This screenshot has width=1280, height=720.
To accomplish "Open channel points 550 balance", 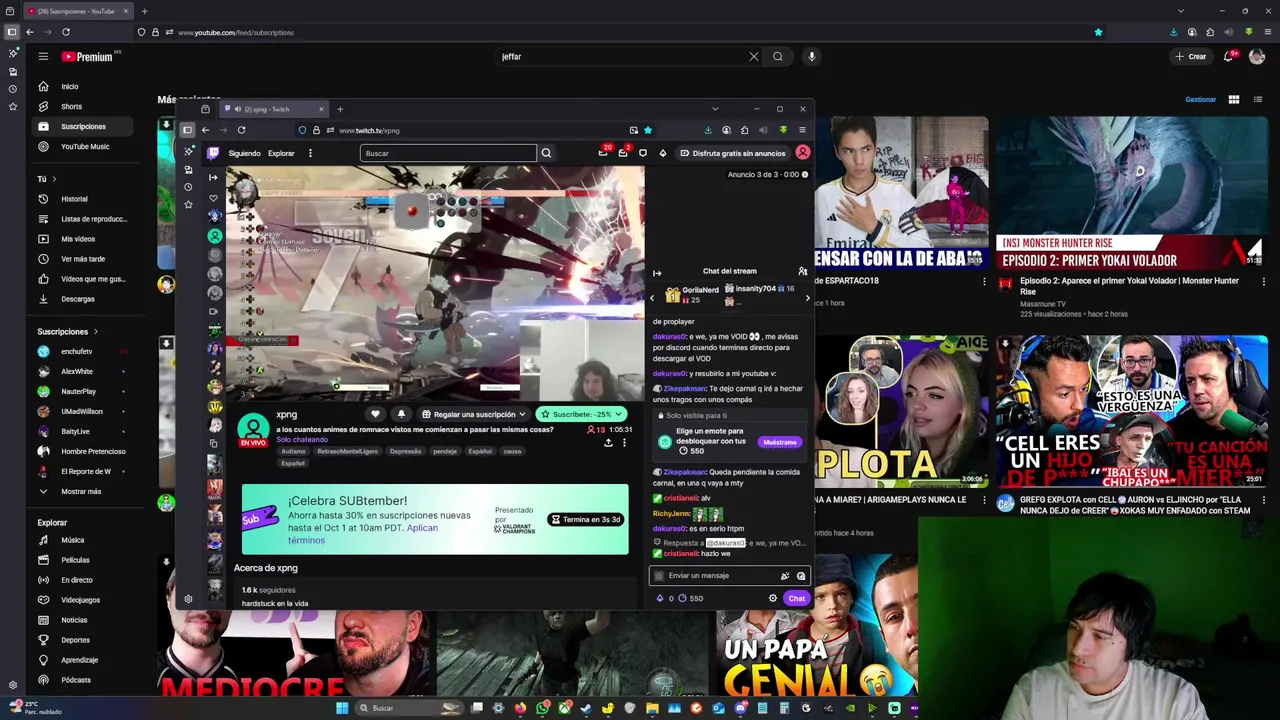I will 691,598.
